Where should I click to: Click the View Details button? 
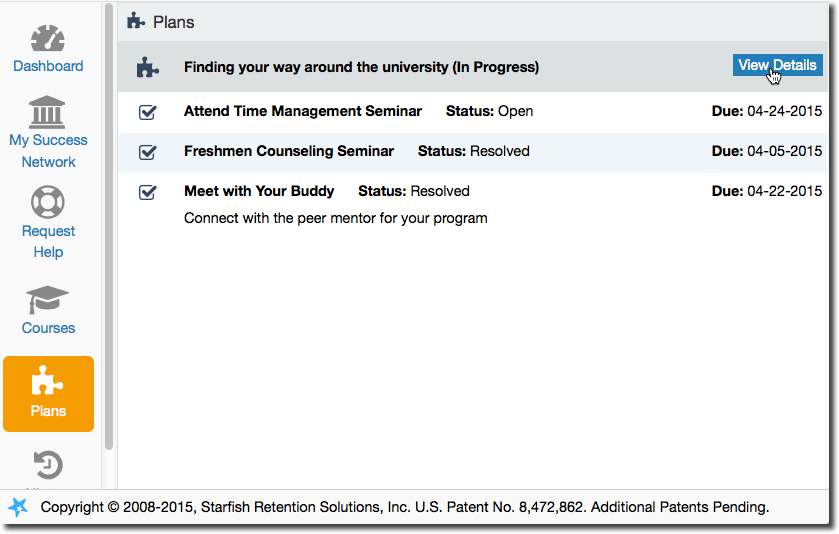(777, 65)
